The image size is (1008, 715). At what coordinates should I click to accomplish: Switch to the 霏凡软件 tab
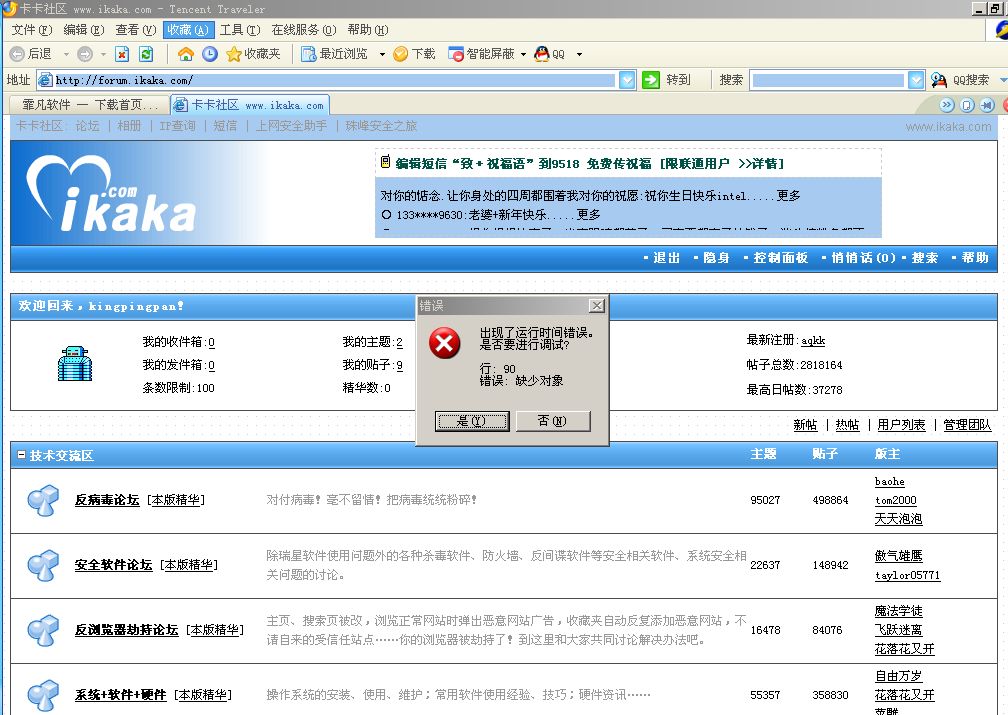coord(88,104)
